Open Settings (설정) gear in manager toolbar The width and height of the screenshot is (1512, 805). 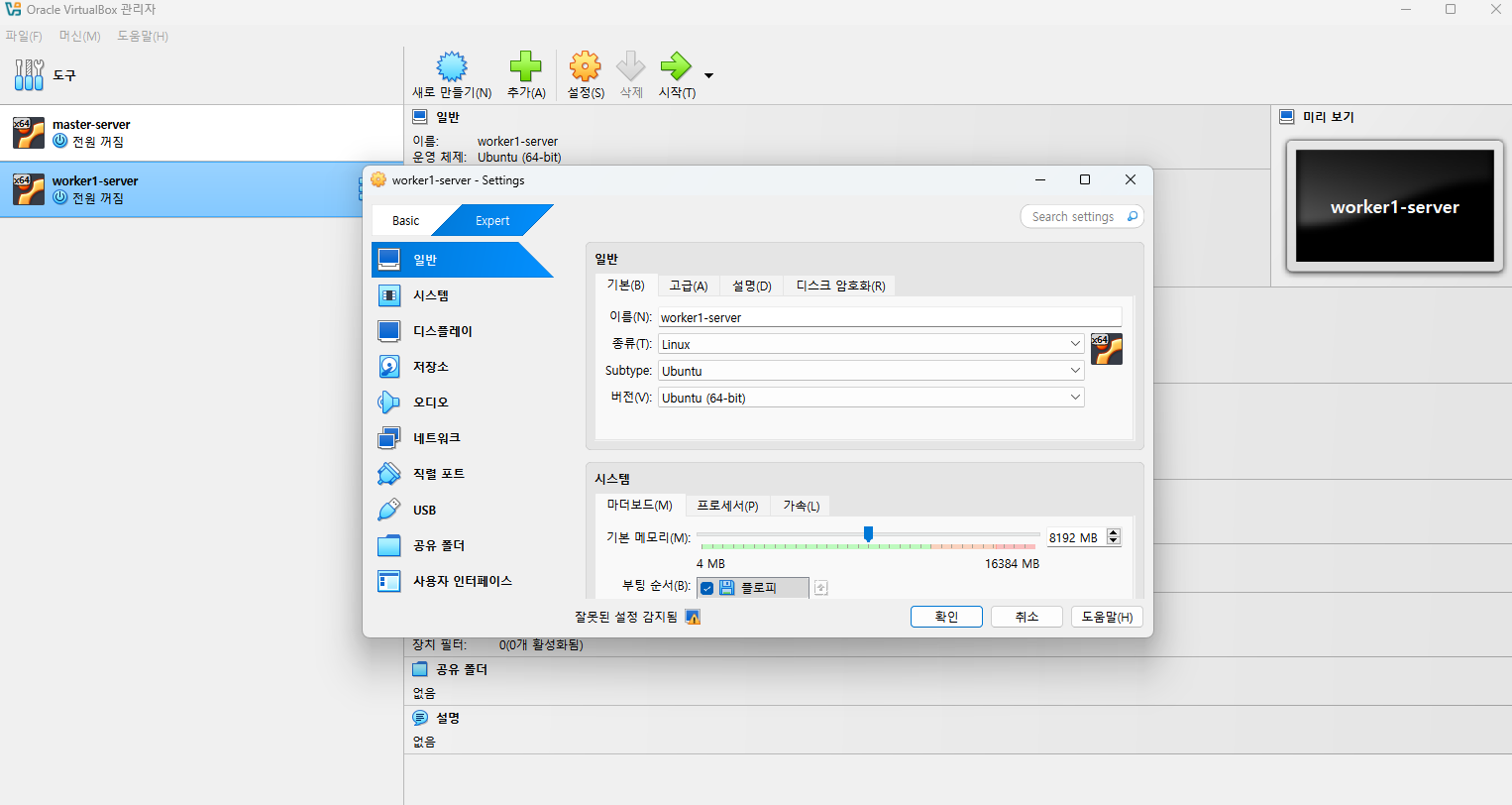pos(585,66)
